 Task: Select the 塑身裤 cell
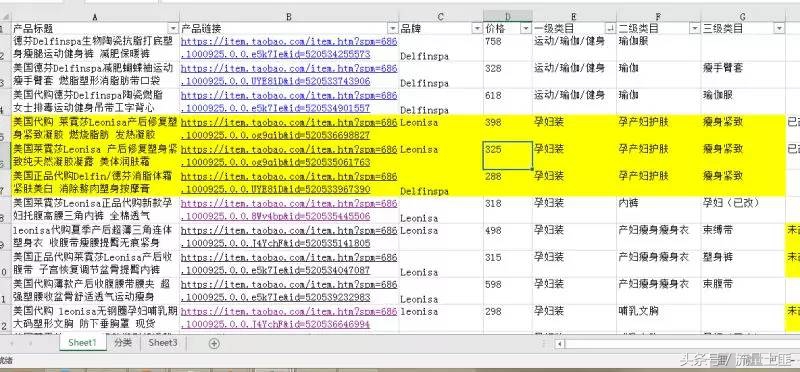pyautogui.click(x=743, y=264)
